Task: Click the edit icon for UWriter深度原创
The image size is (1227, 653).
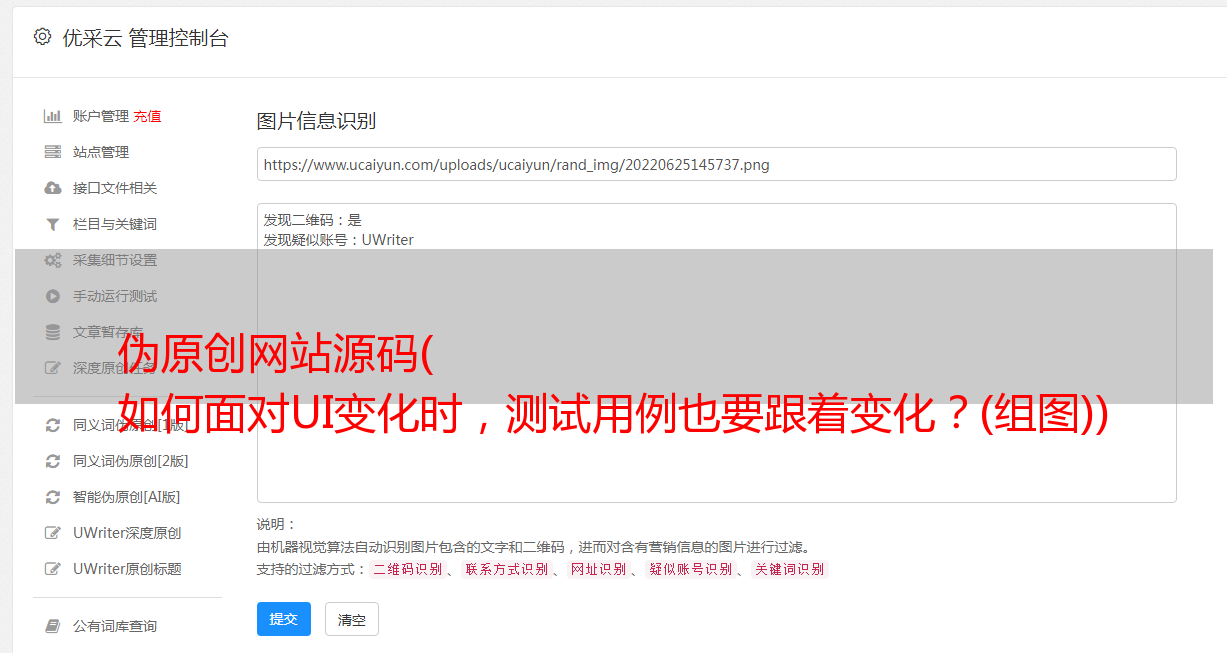Action: (53, 533)
